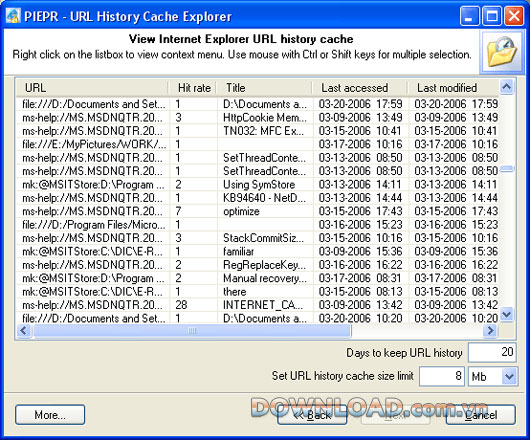Go to previous step with Back button
Image resolution: width=530 pixels, height=440 pixels.
point(312,415)
